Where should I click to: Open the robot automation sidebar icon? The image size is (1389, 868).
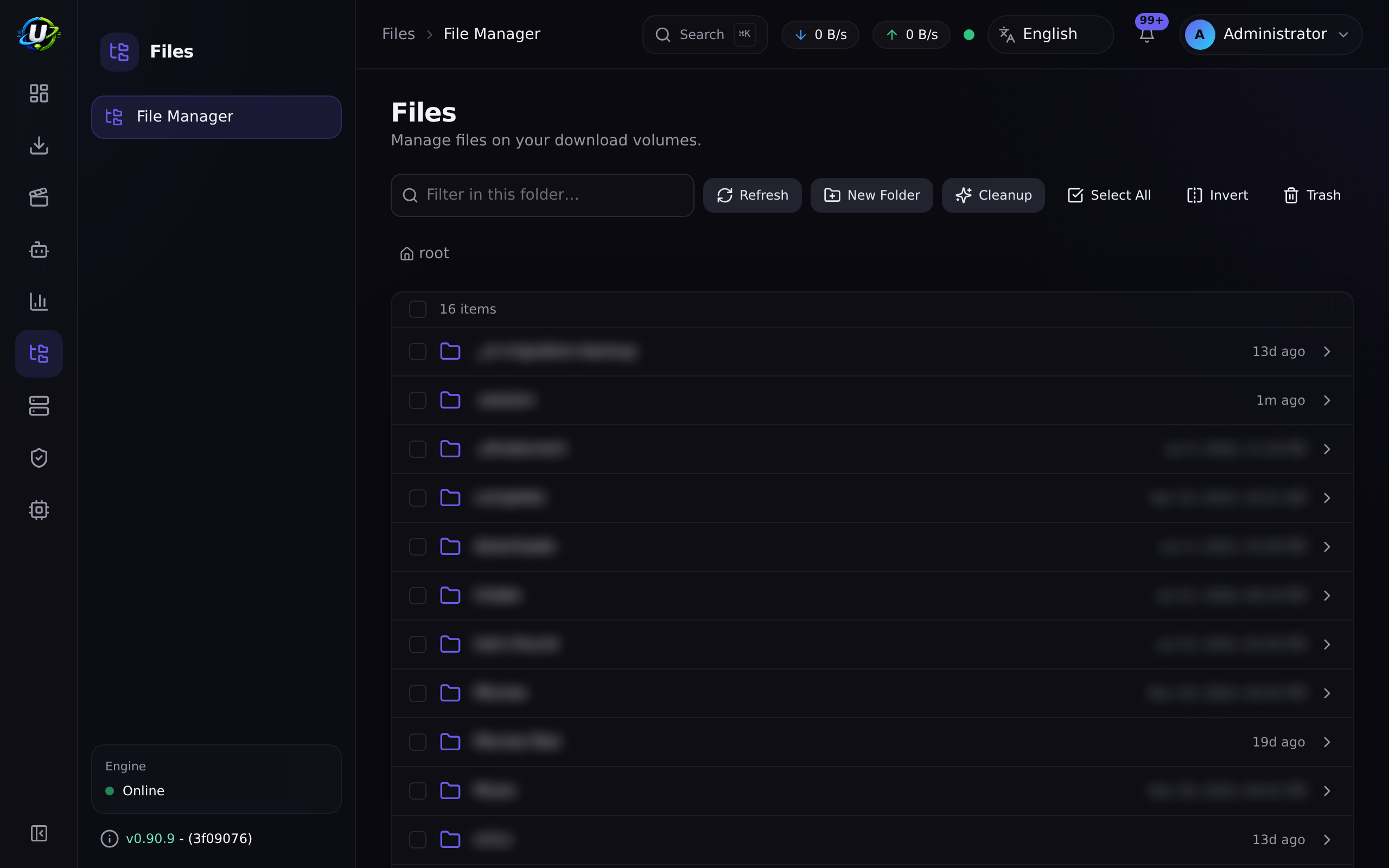pos(39,250)
